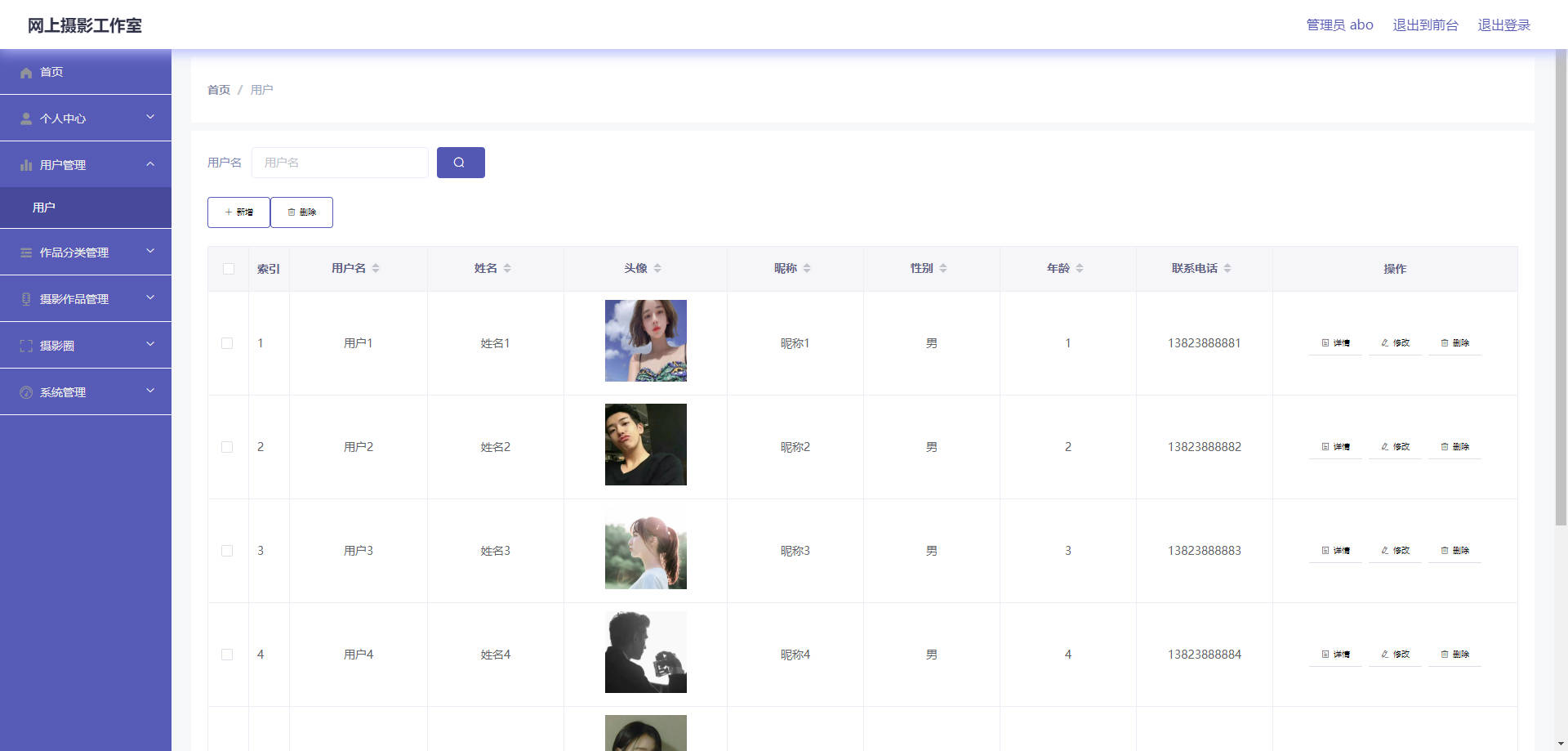Check the checkbox for row 用户4

point(227,655)
